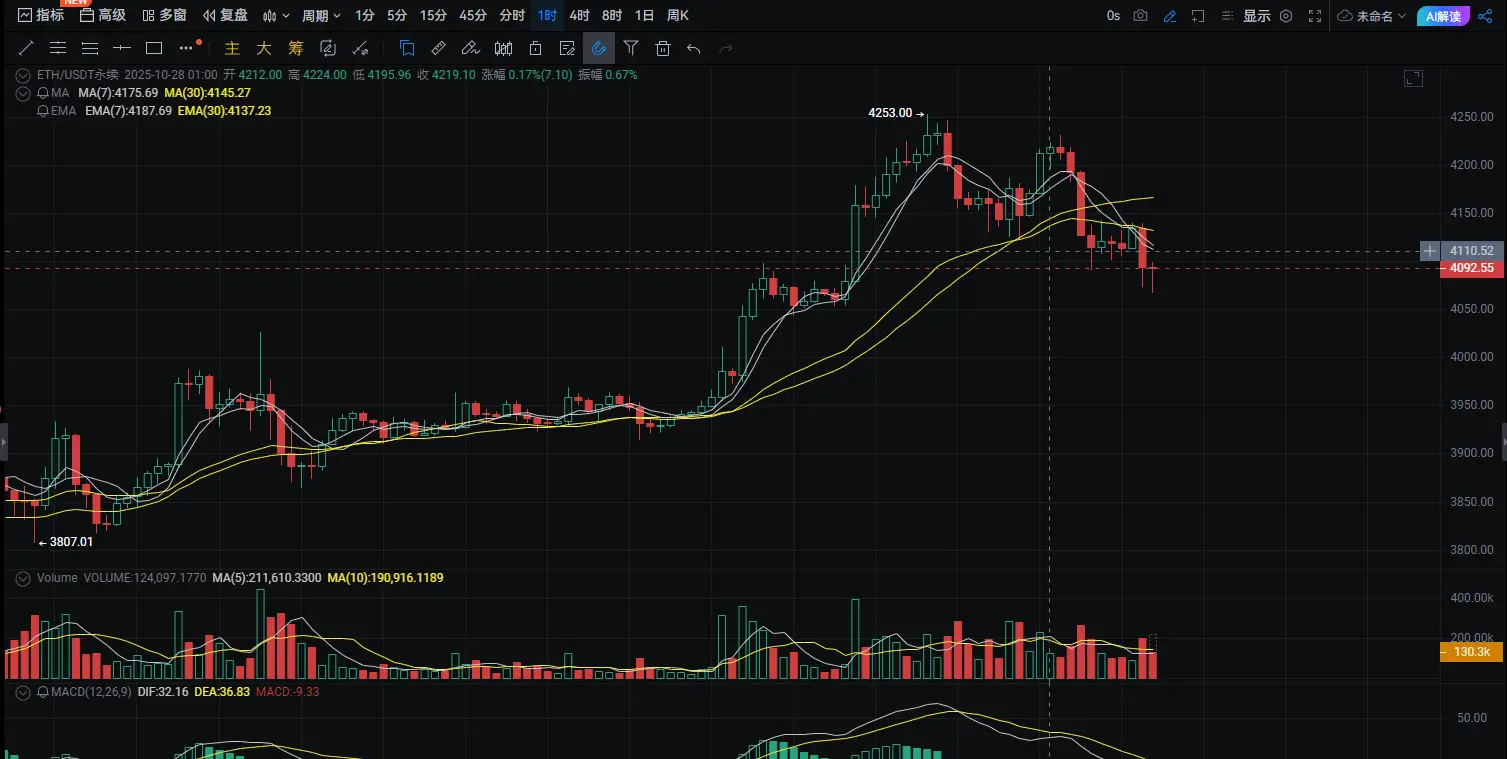The height and width of the screenshot is (759, 1507).
Task: Click the 4092.55 current price label
Action: tap(1472, 268)
